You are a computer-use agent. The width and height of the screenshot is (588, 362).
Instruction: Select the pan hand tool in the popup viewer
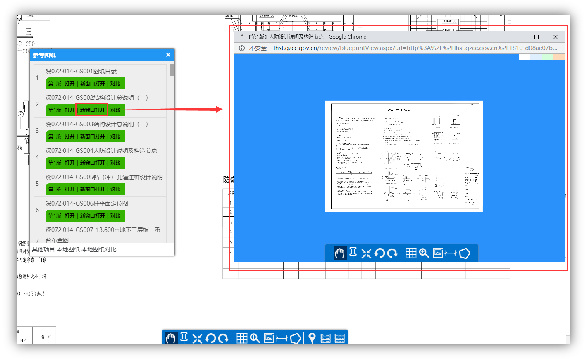pyautogui.click(x=340, y=253)
